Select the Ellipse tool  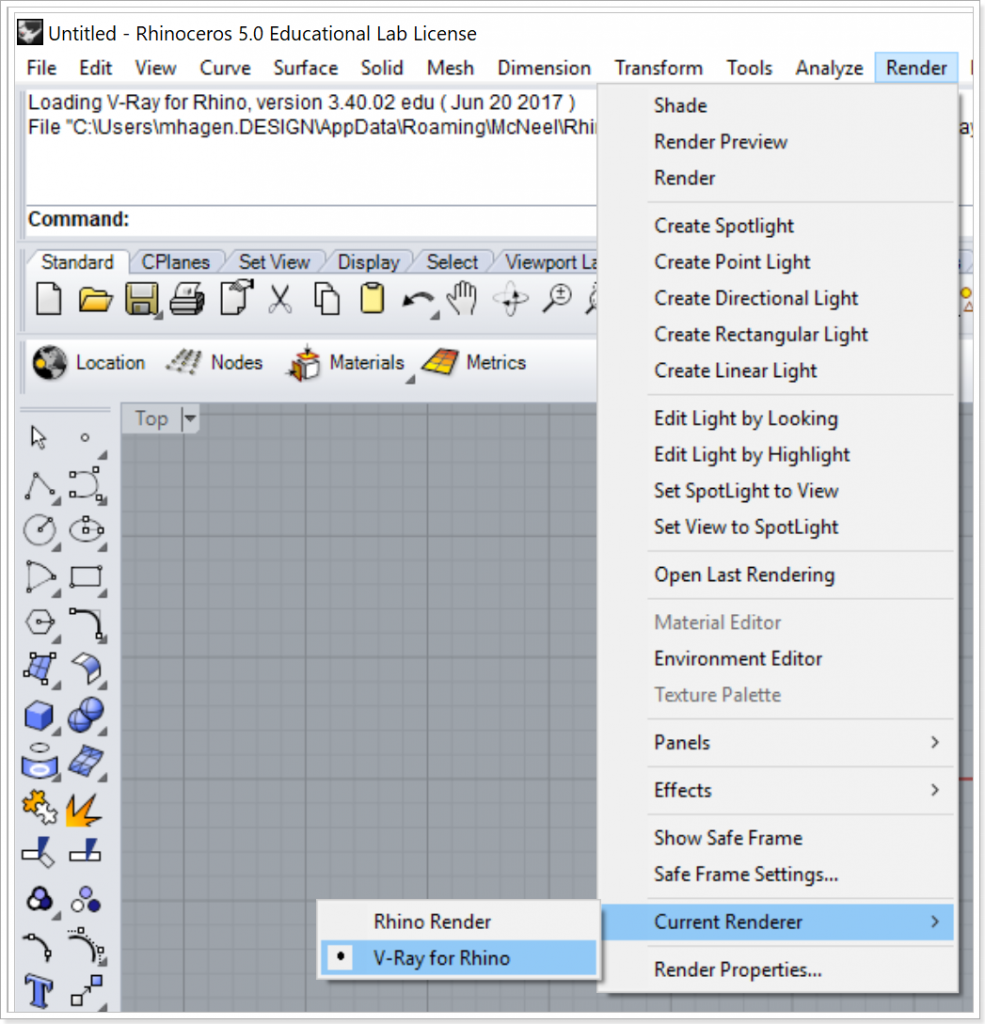86,530
